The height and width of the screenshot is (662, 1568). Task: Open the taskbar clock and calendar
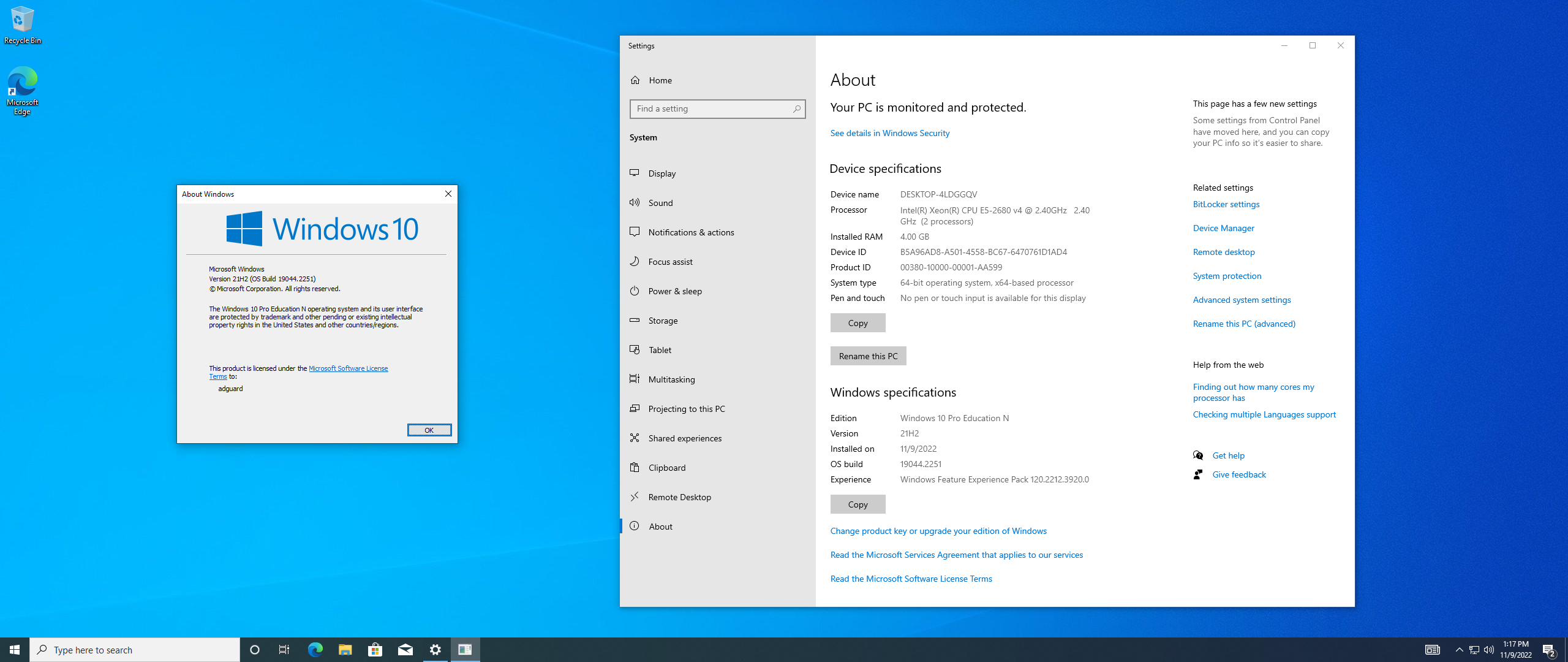(1516, 650)
